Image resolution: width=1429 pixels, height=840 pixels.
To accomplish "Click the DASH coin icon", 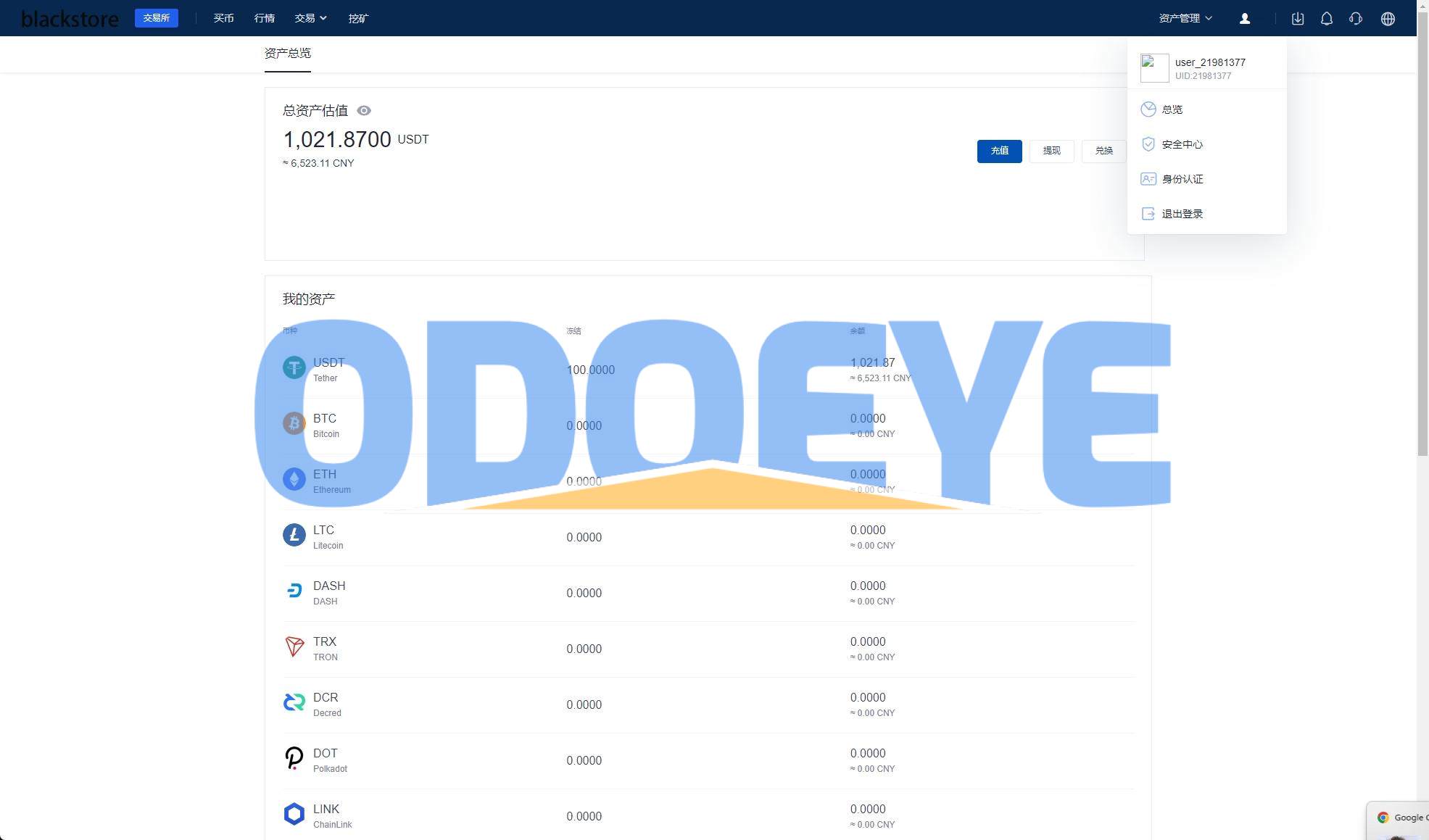I will 294,591.
